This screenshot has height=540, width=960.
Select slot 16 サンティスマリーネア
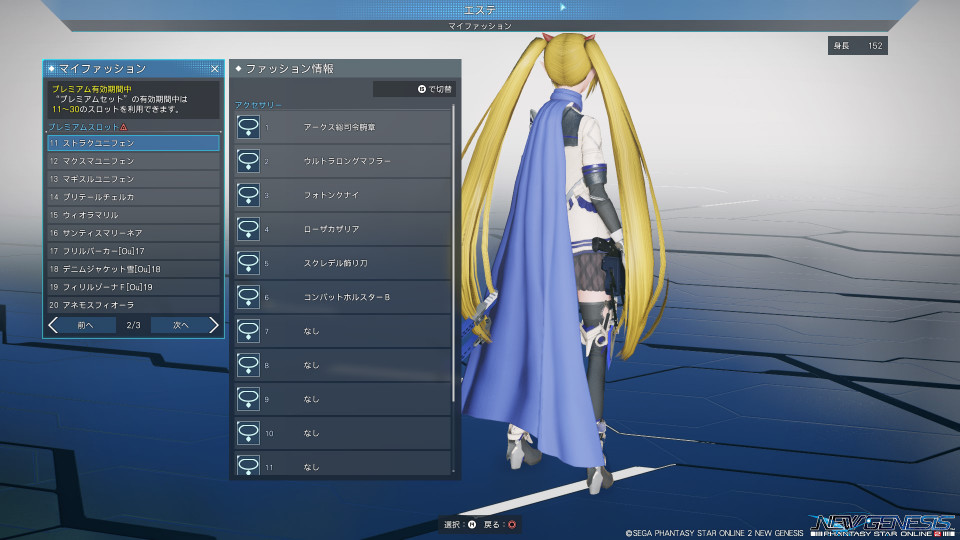(x=133, y=233)
